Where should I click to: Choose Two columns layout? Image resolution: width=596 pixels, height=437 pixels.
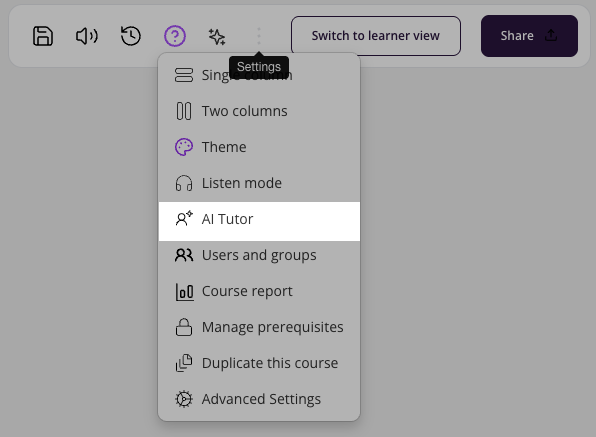259,111
